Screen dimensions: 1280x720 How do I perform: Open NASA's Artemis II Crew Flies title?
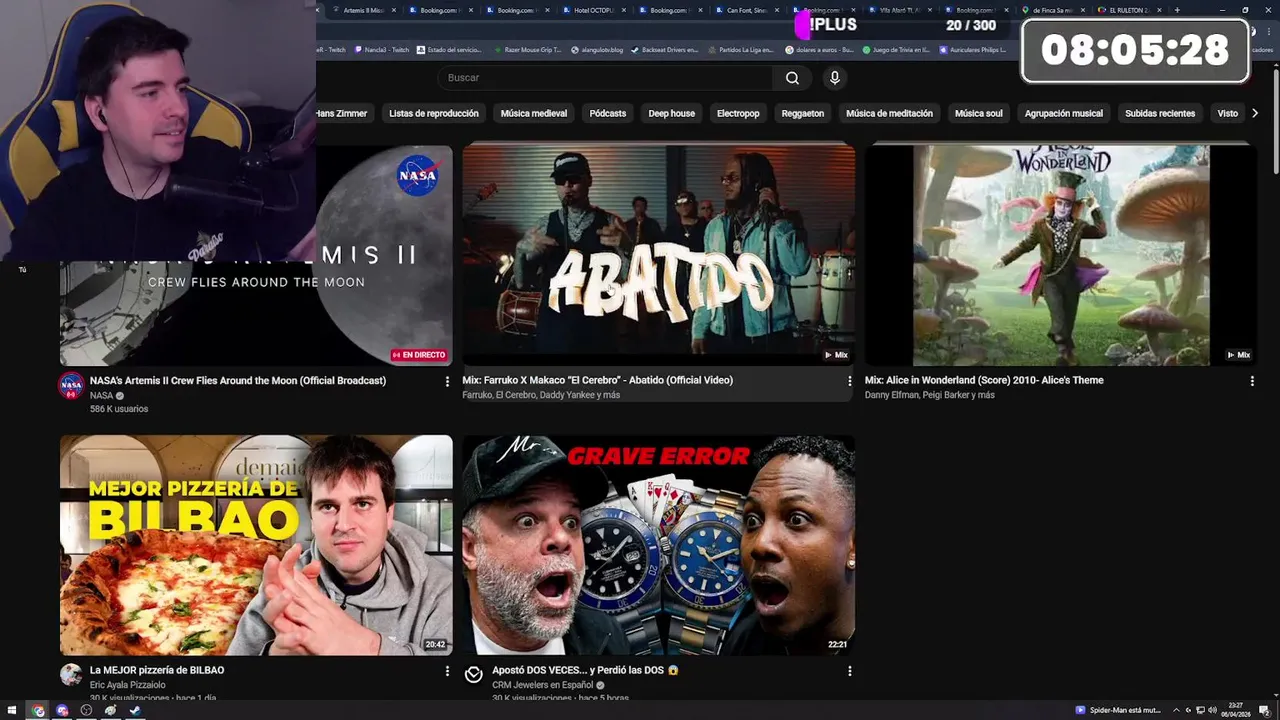point(238,381)
